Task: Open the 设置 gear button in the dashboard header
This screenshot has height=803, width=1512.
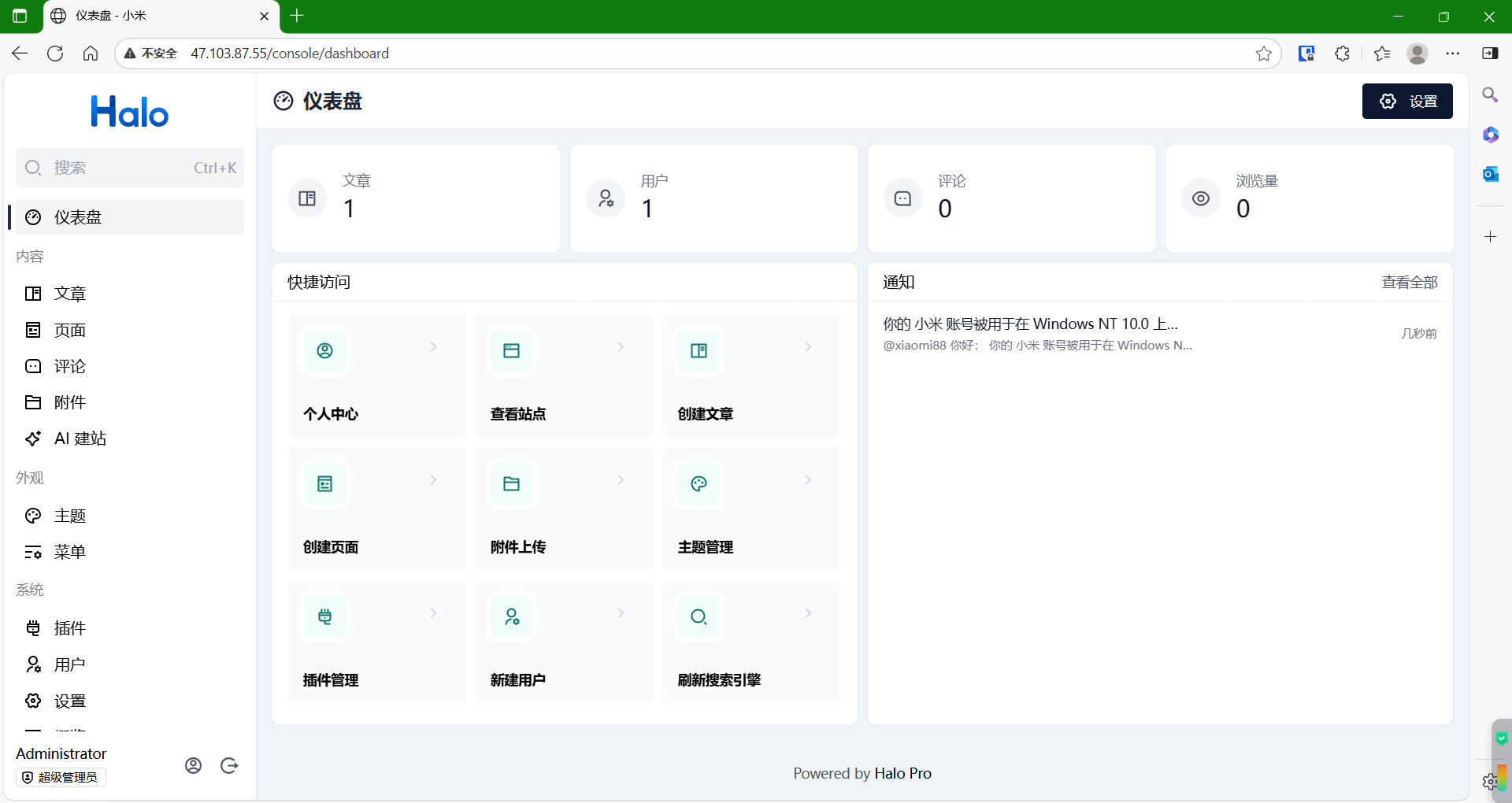Action: point(1407,102)
